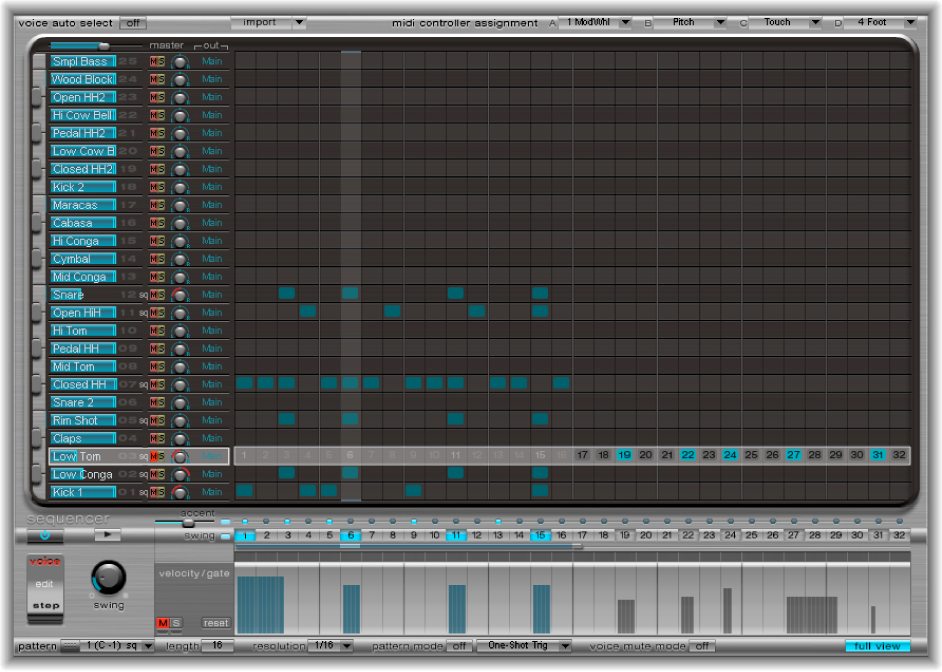Open the One-Shot Trig dropdown
Image resolution: width=942 pixels, height=672 pixels.
[524, 646]
